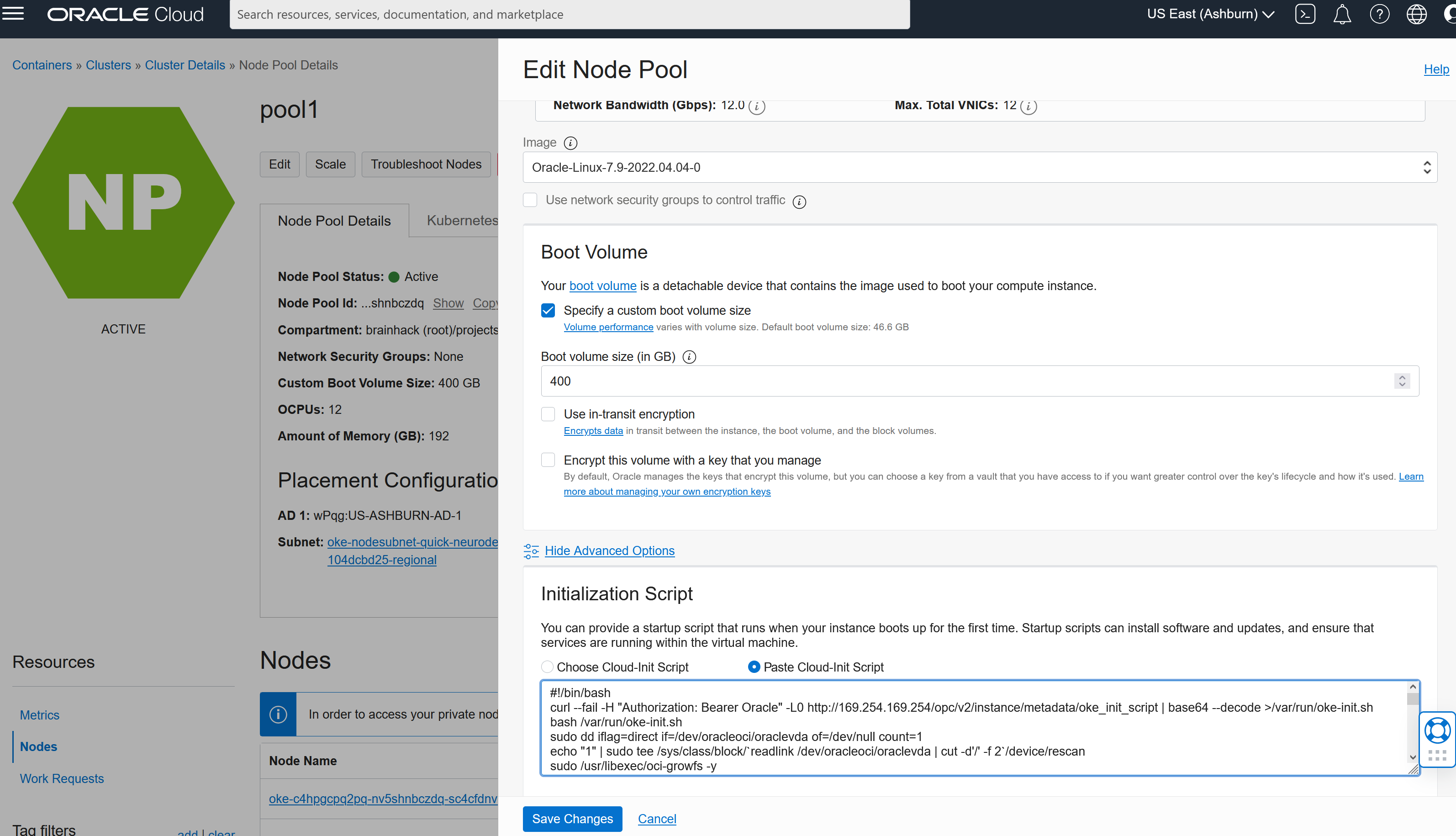Click the boot volume size field showing 400
This screenshot has height=836, width=1456.
pyautogui.click(x=980, y=381)
